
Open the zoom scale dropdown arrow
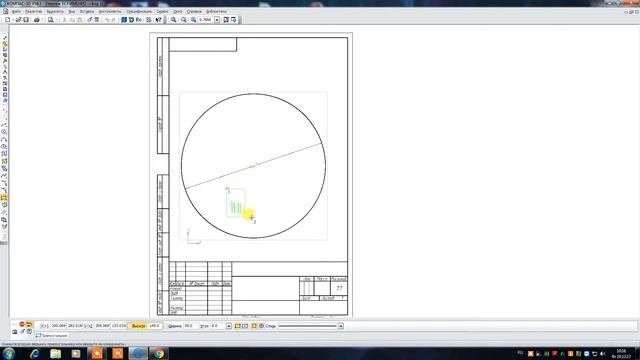tap(217, 20)
